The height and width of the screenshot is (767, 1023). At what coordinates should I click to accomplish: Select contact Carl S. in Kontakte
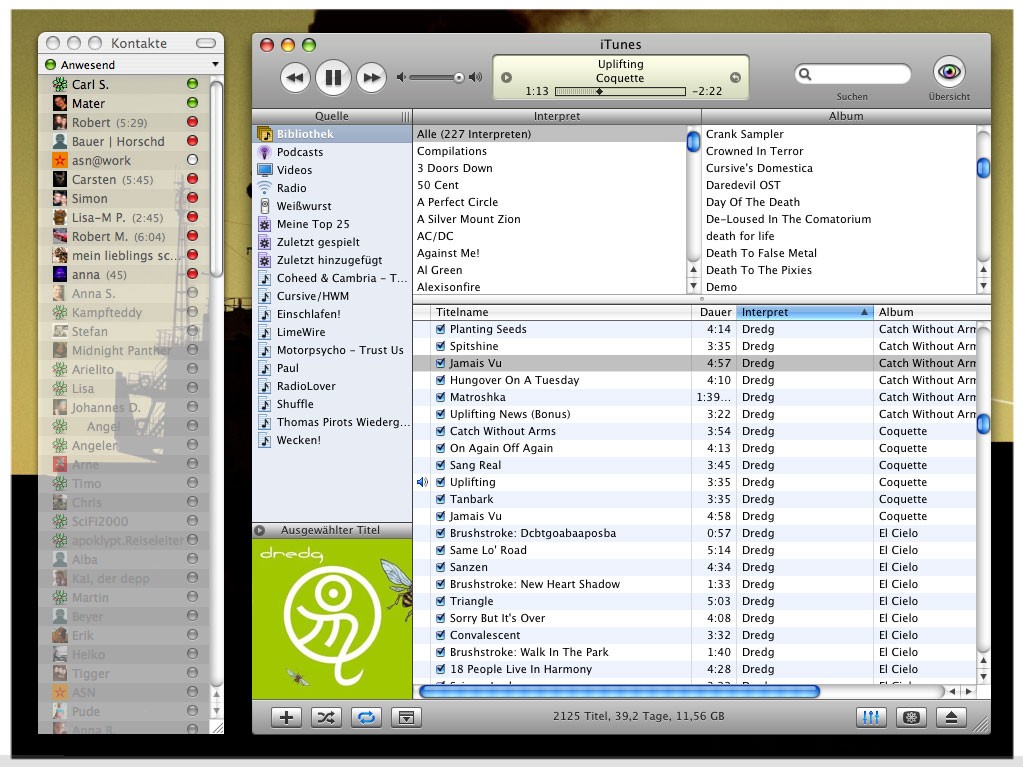click(x=124, y=84)
